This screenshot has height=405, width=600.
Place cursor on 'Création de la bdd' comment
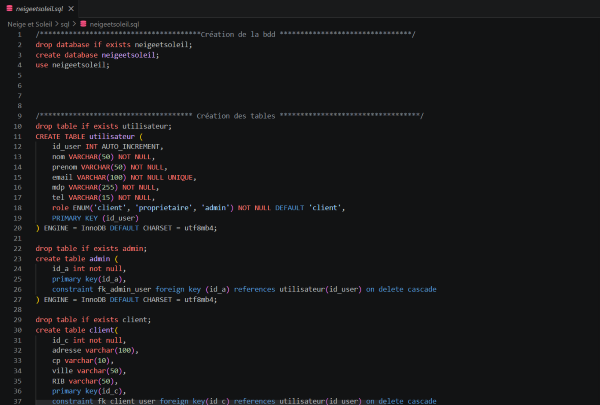tap(238, 34)
